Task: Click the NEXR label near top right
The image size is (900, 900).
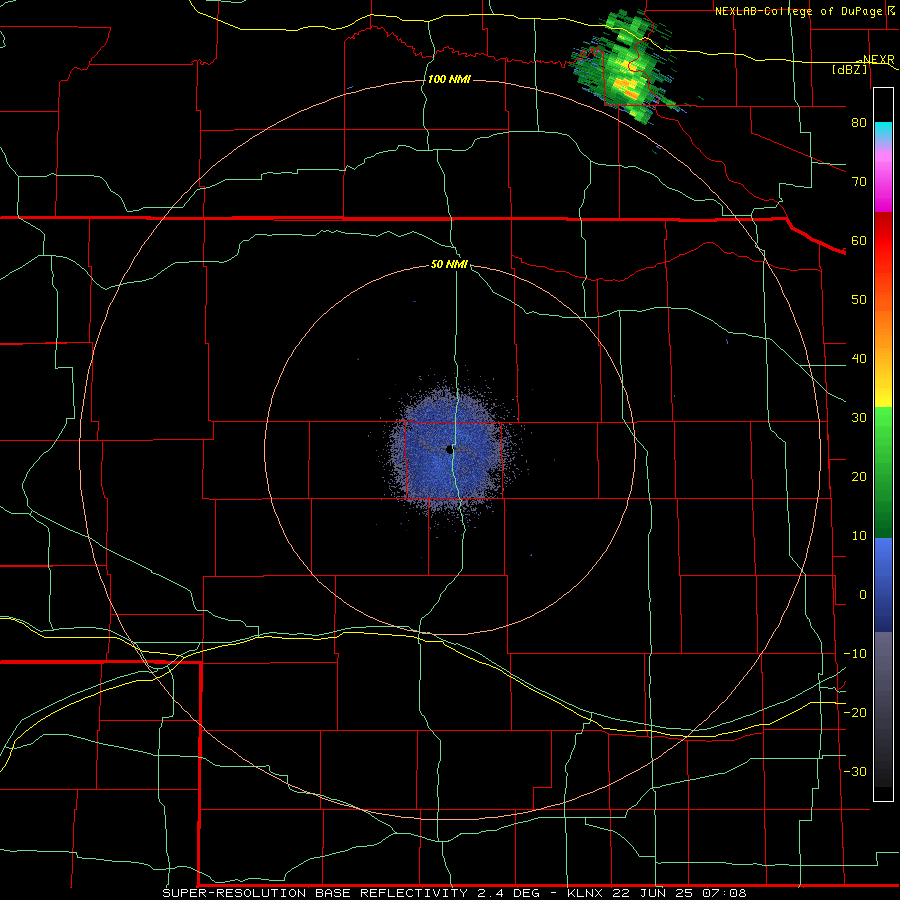Action: coord(878,60)
